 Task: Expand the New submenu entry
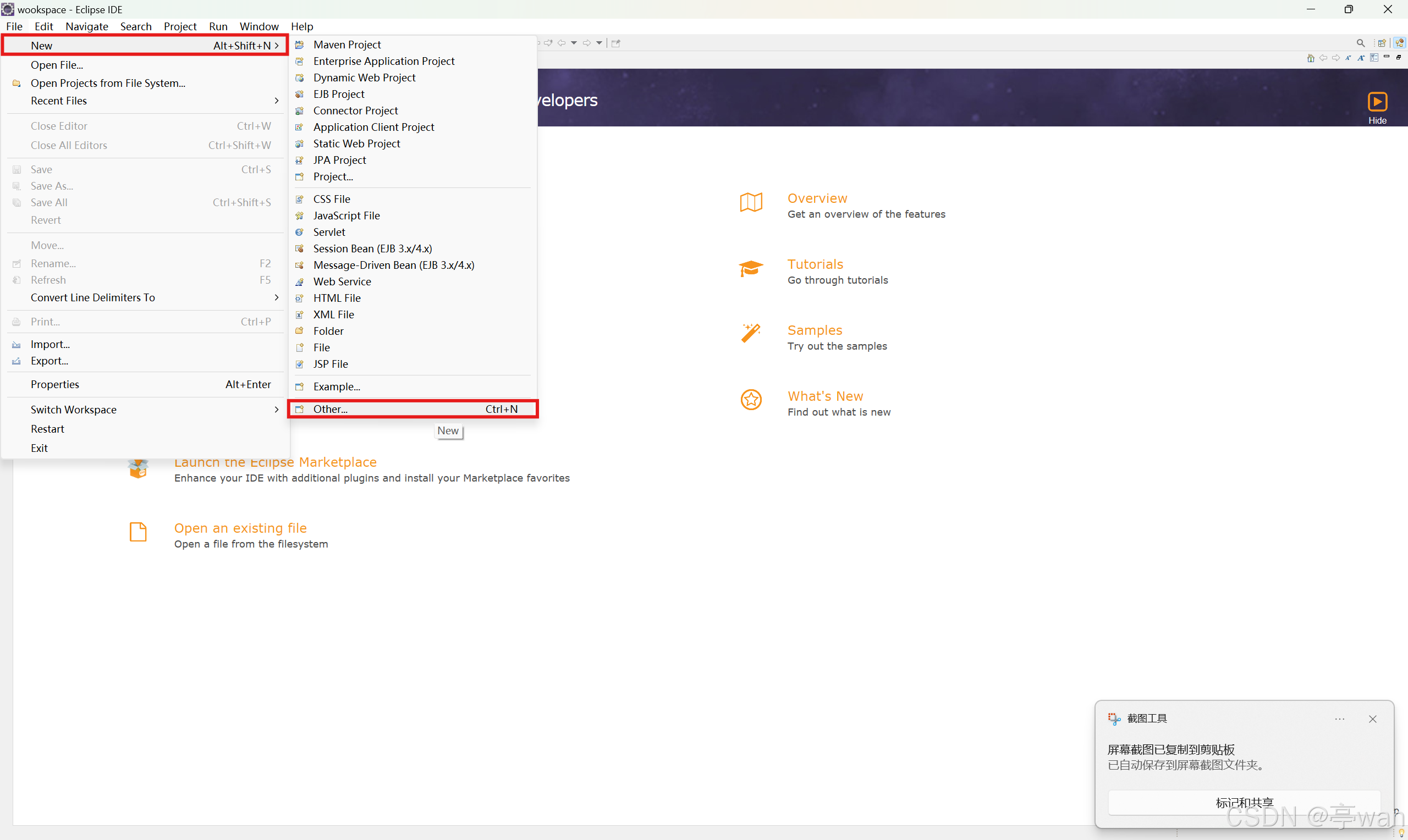[x=146, y=45]
